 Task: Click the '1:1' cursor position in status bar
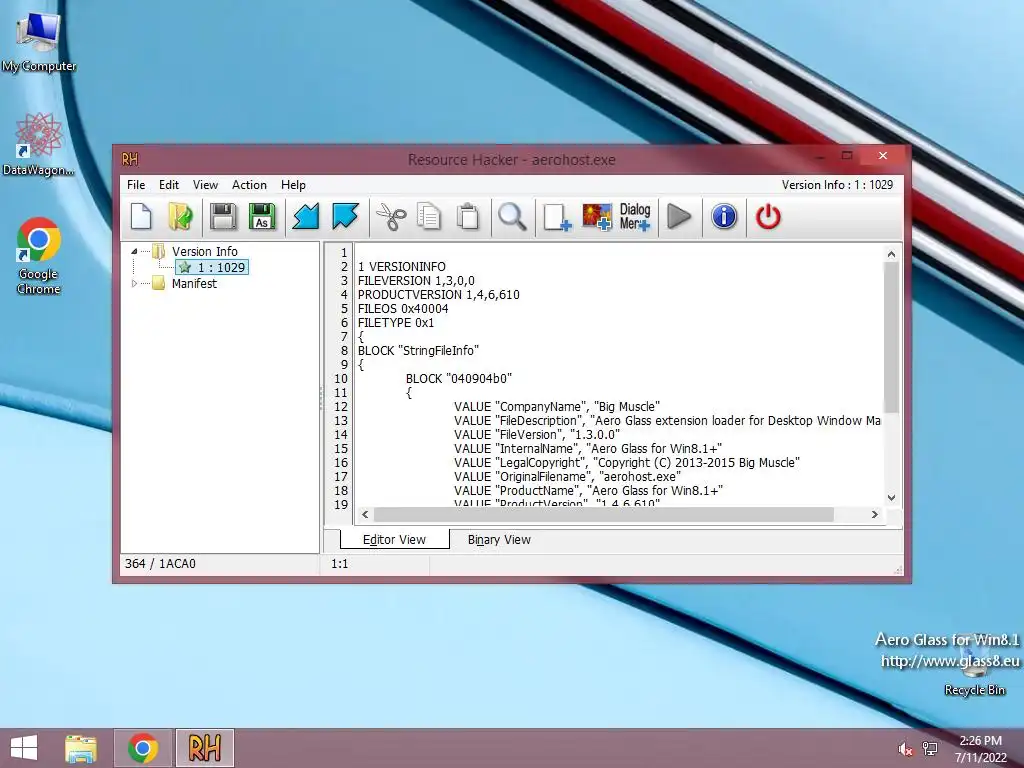(340, 564)
